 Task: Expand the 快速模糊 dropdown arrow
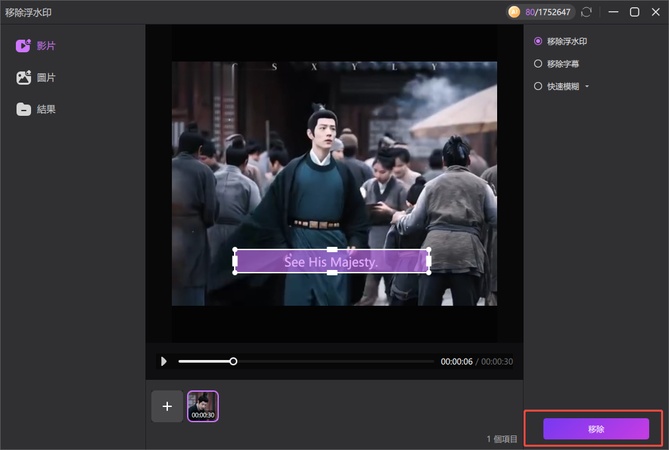(x=587, y=87)
